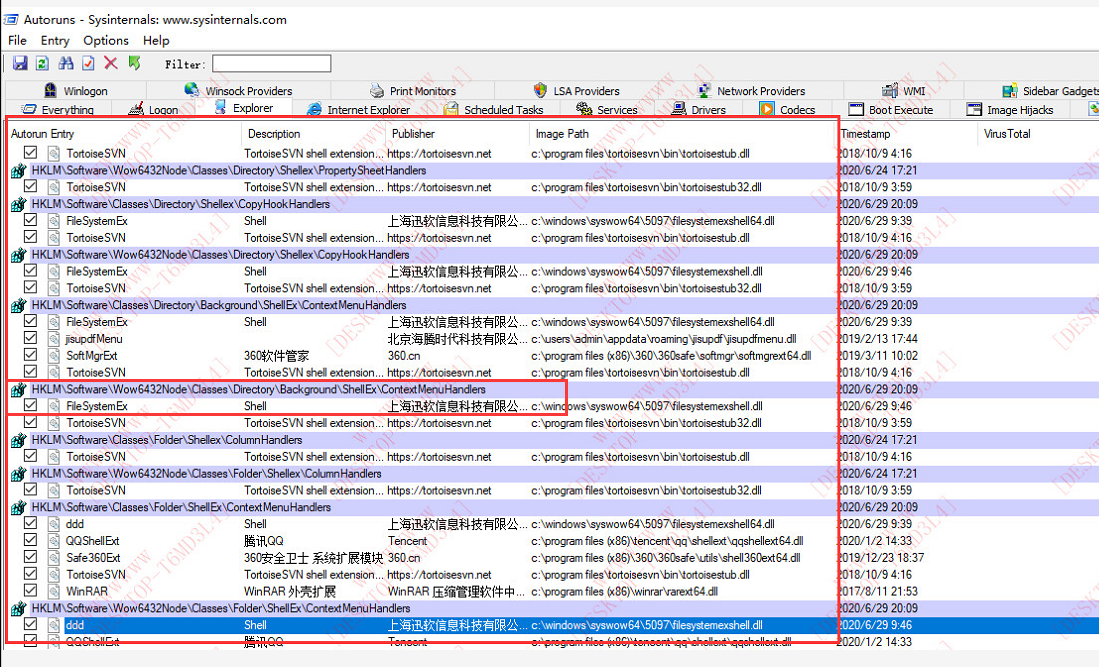Screen dimensions: 1099x667
Task: Switch to the Winlogon tab
Action: (76, 90)
